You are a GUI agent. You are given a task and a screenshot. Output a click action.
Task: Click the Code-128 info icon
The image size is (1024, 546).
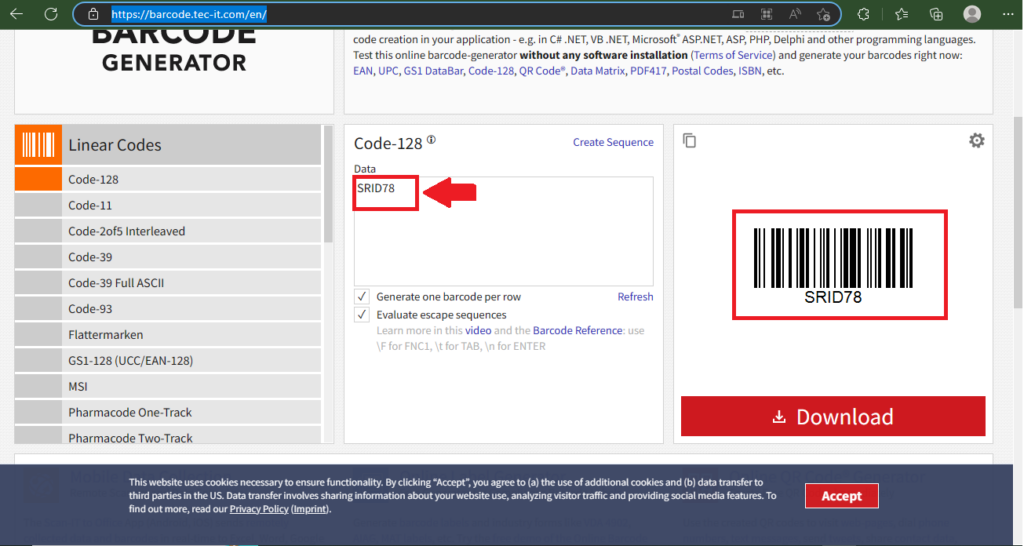coord(431,140)
